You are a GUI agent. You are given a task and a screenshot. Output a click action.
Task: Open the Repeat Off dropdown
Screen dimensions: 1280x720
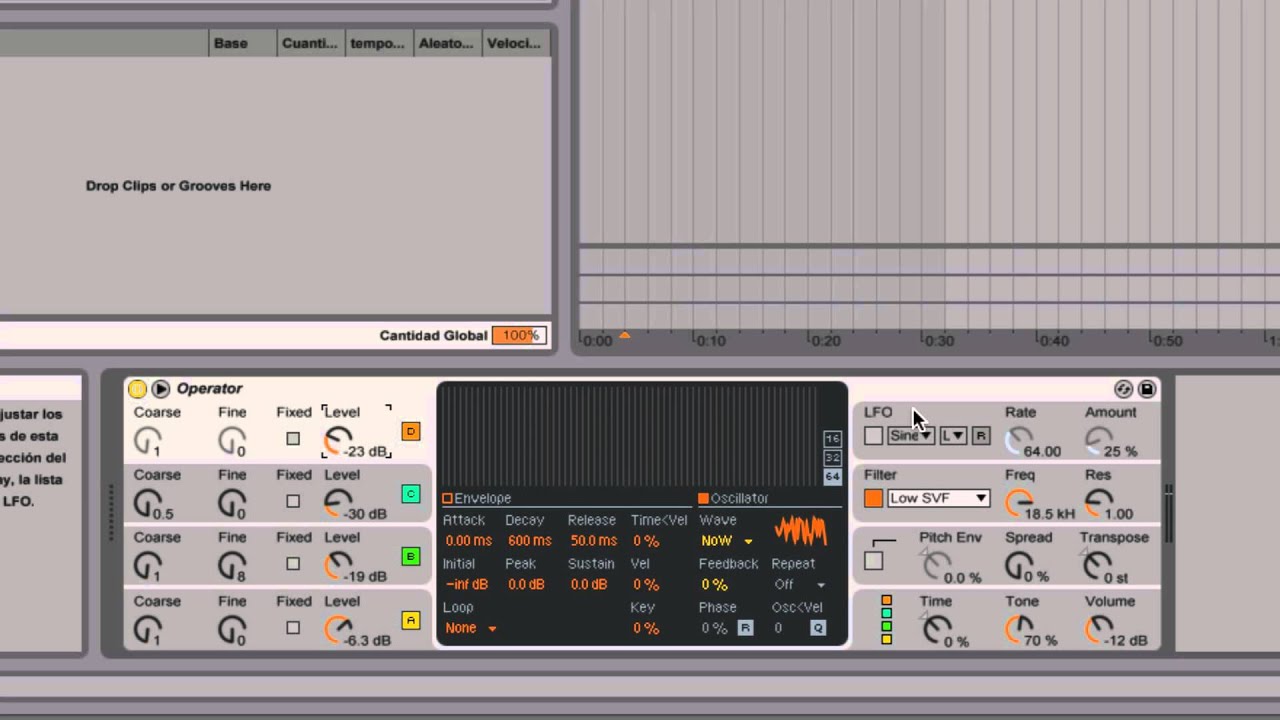coord(799,584)
